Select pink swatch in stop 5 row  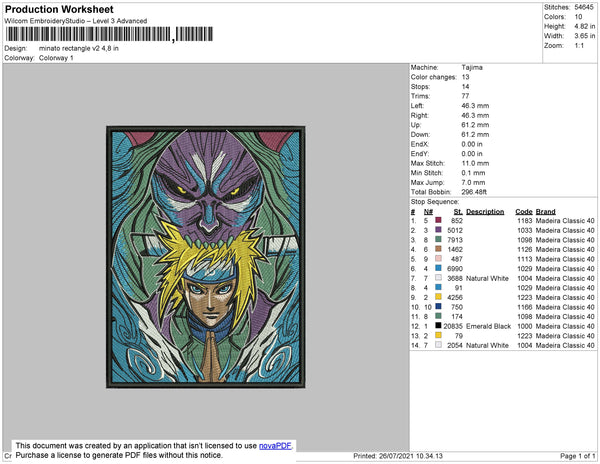[438, 259]
